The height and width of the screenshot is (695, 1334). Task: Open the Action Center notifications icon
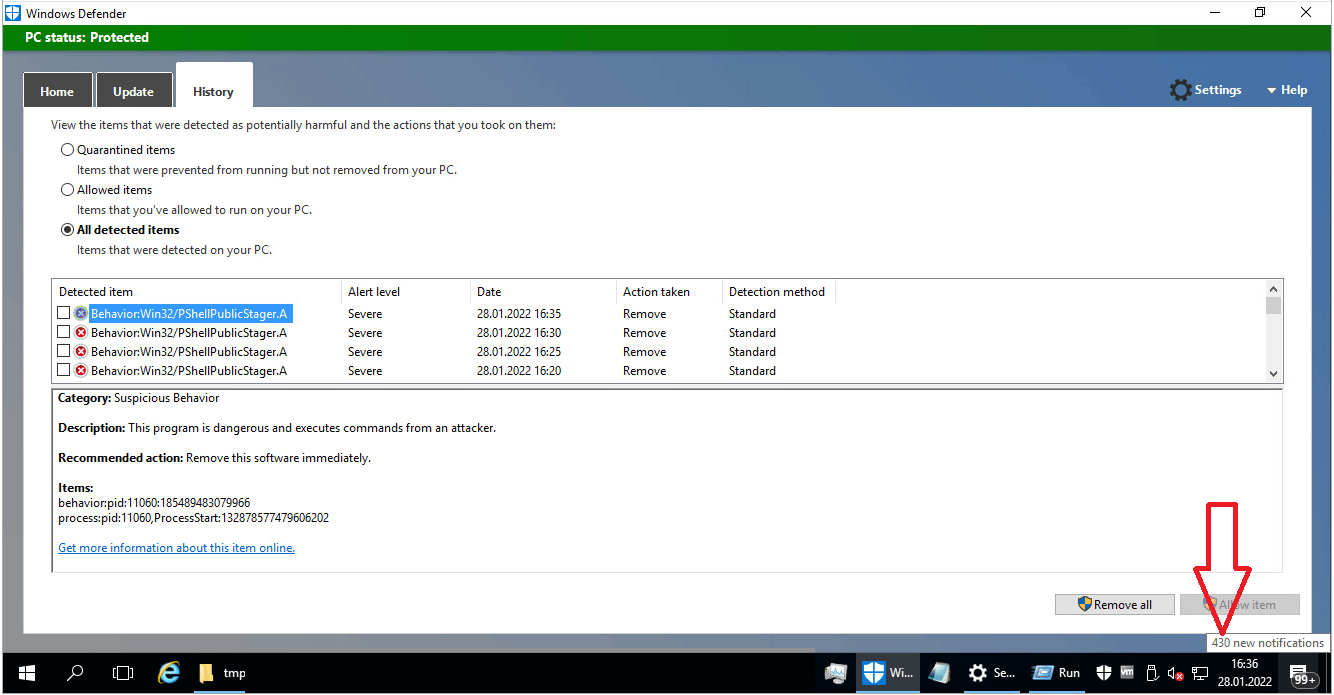coord(1304,674)
